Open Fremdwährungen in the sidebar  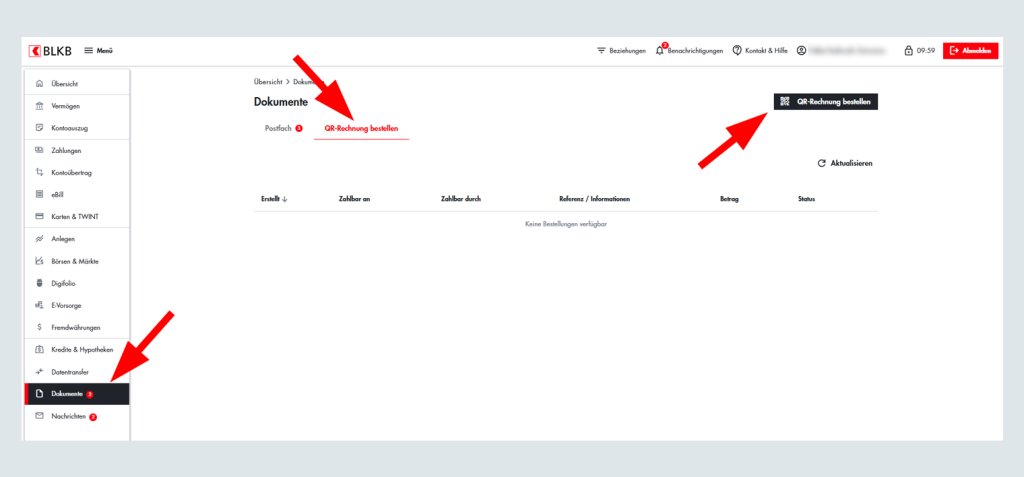77,327
